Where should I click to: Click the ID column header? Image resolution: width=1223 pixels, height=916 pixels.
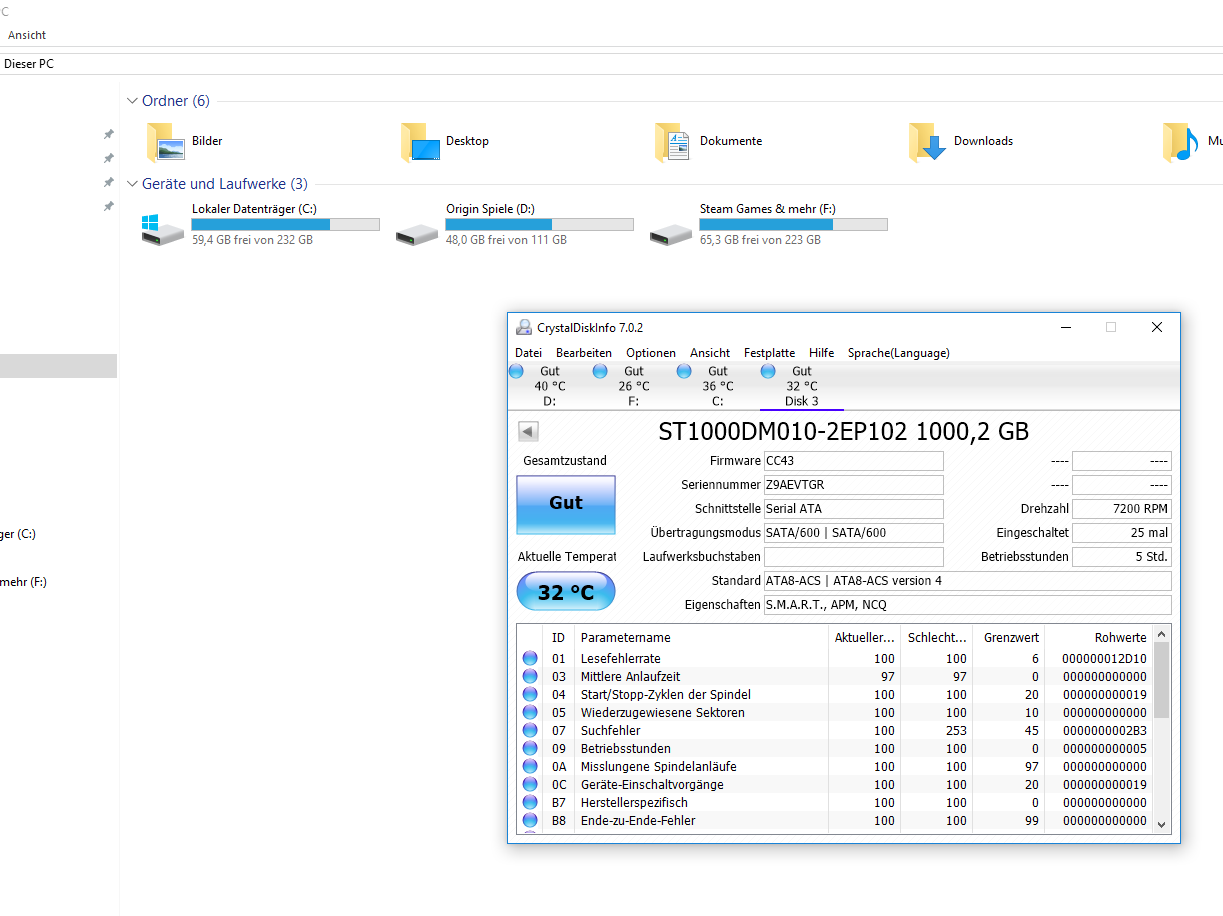(558, 638)
